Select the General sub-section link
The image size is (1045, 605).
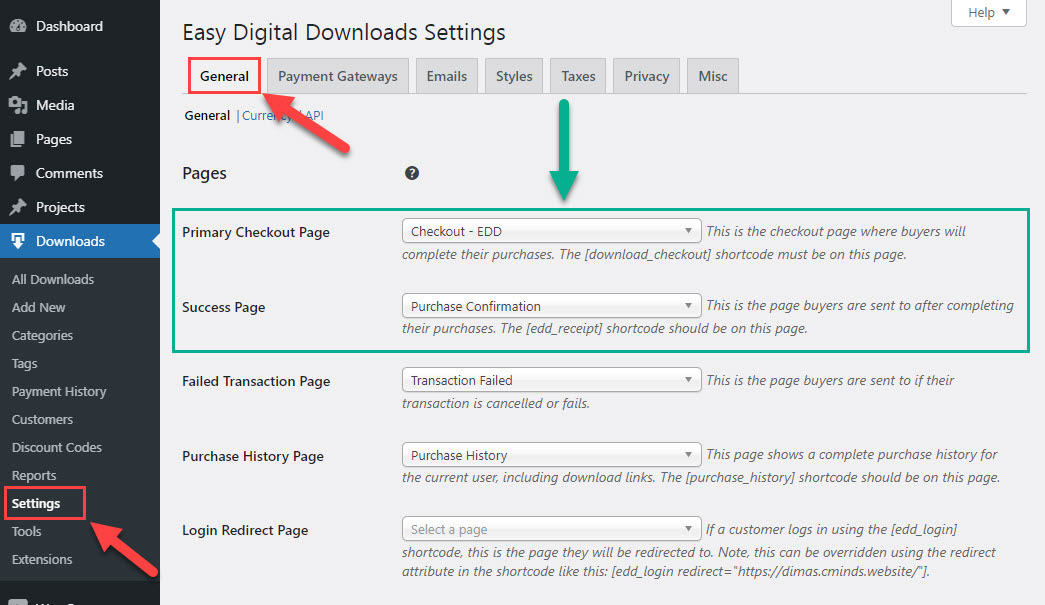207,115
